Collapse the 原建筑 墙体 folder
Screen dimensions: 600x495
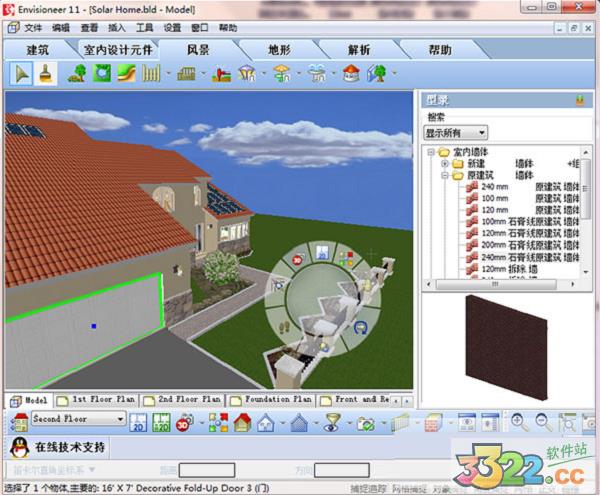(x=445, y=175)
